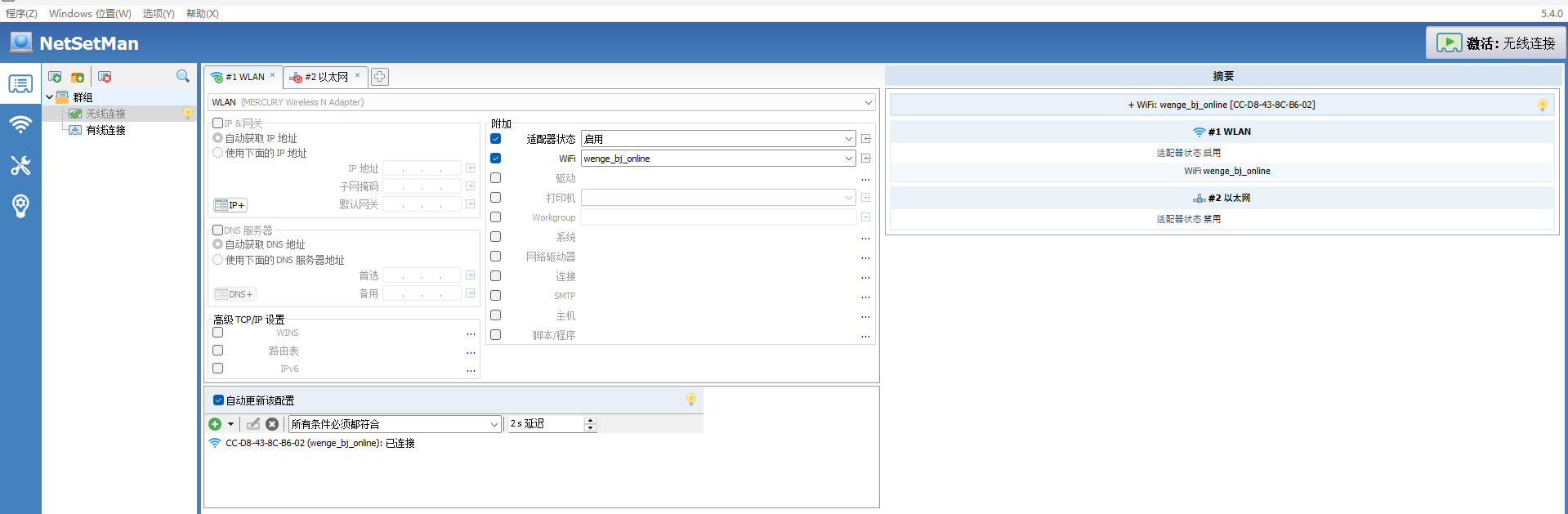Open the 所有条件必须都符合 dropdown
The height and width of the screenshot is (514, 1568).
click(395, 424)
